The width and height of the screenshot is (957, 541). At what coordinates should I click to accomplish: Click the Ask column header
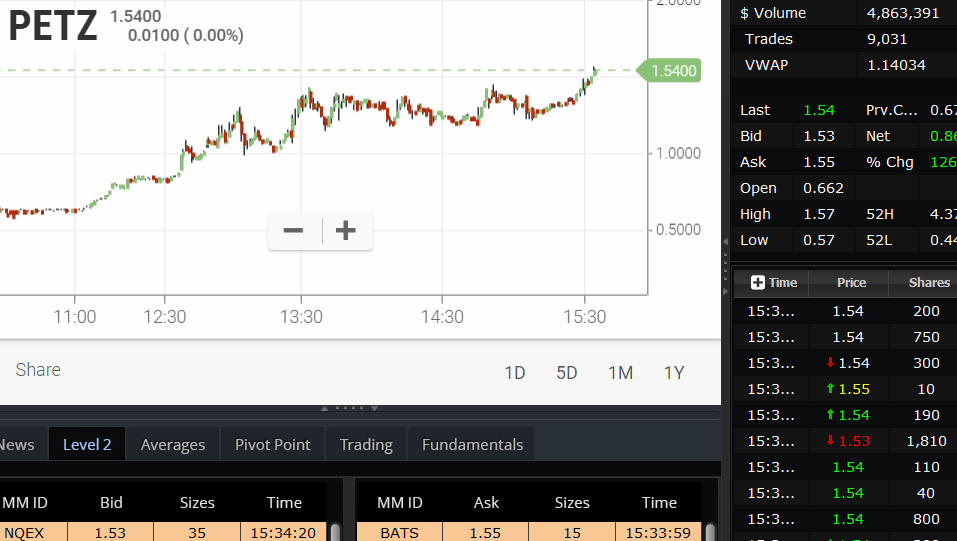click(x=486, y=503)
